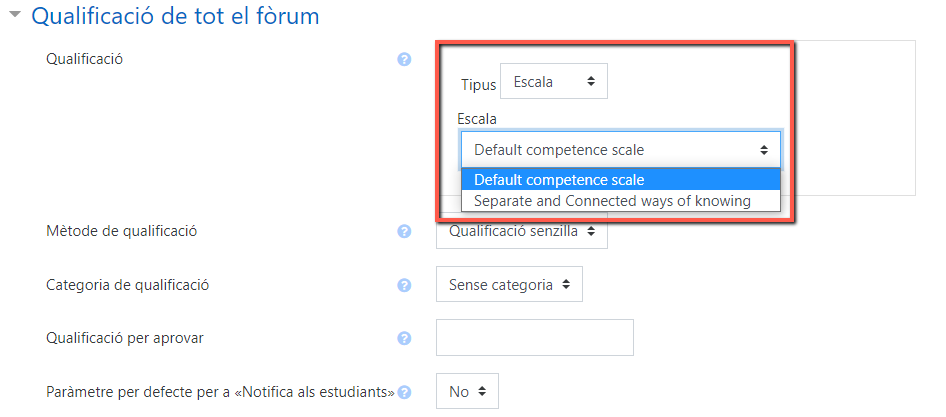Screen dimensions: 946x417
Task: Open help for Notifica als estudiants parameter
Action: pyautogui.click(x=404, y=392)
